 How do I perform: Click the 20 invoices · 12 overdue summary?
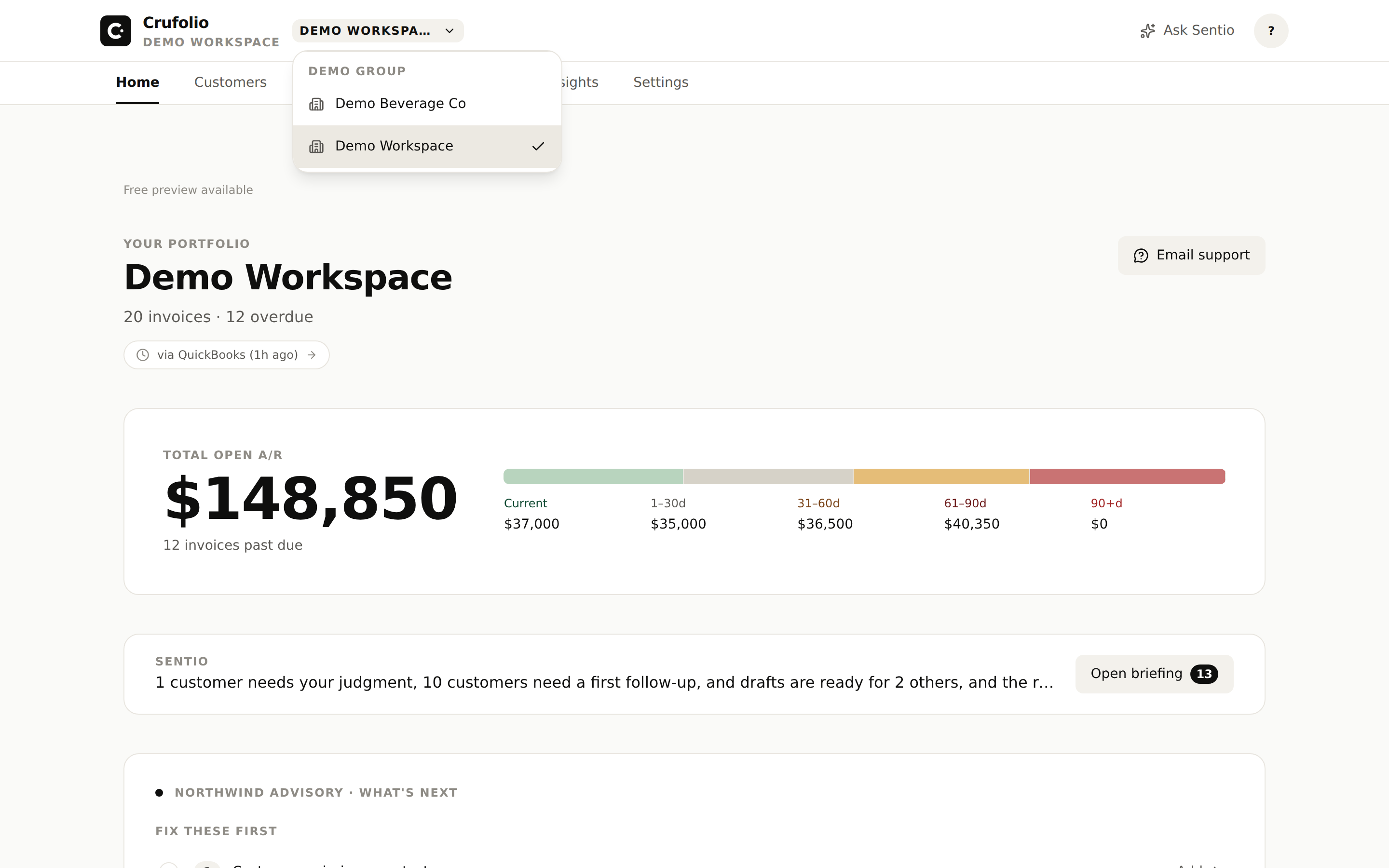[x=218, y=317]
